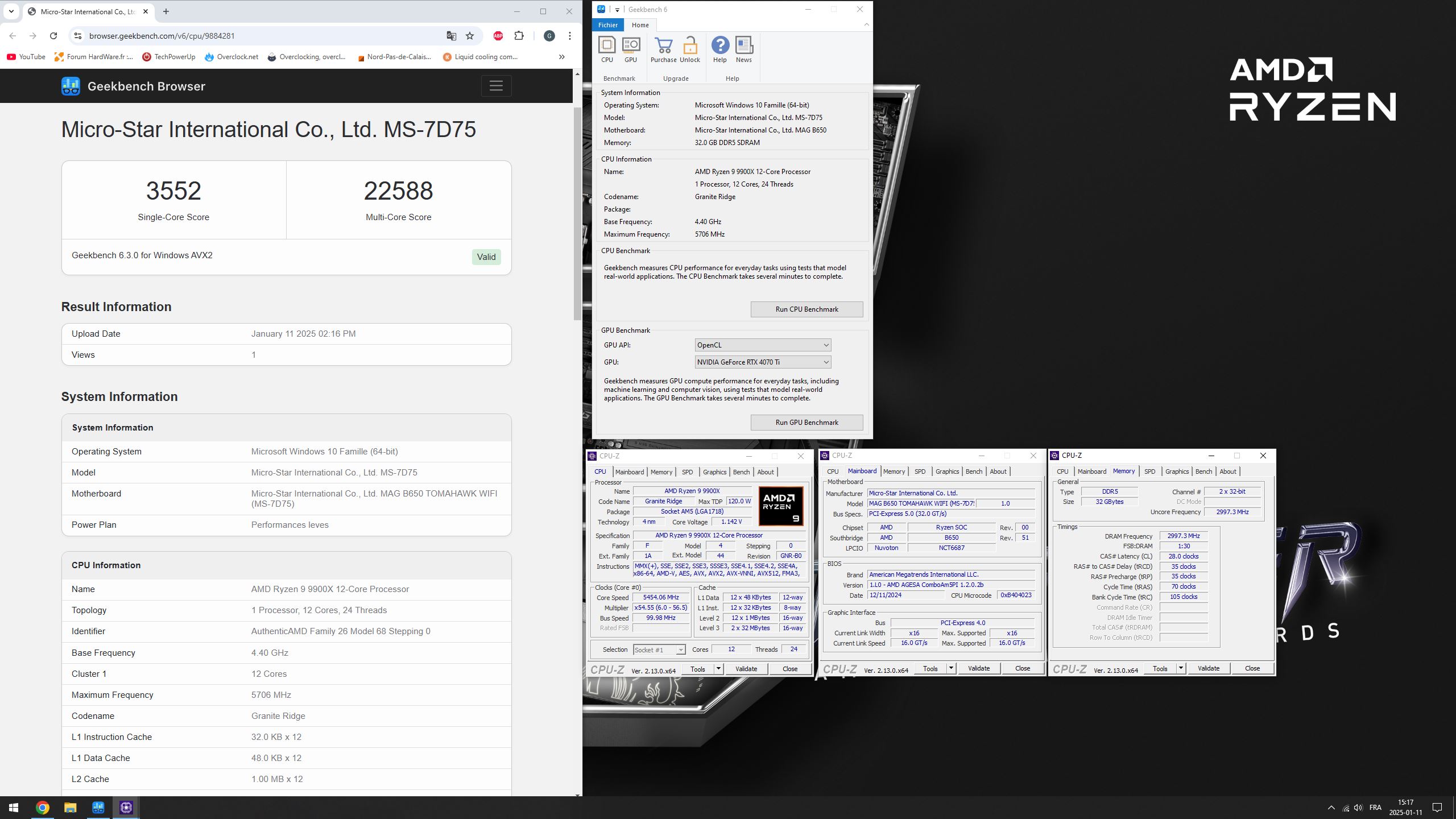Click the 3552 Single-Core Score value
1456x819 pixels.
pos(173,191)
